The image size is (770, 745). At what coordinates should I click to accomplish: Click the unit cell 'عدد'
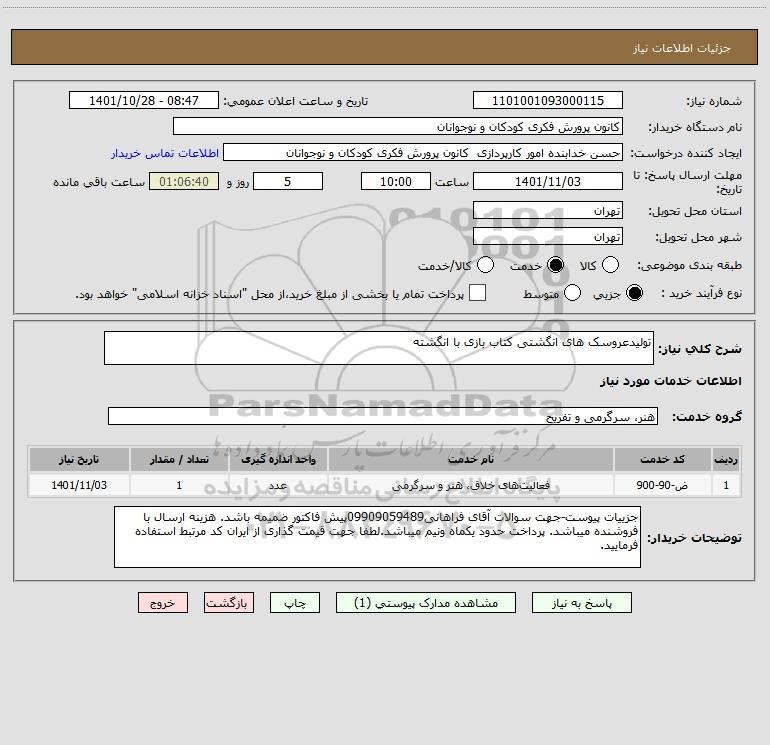pos(278,485)
